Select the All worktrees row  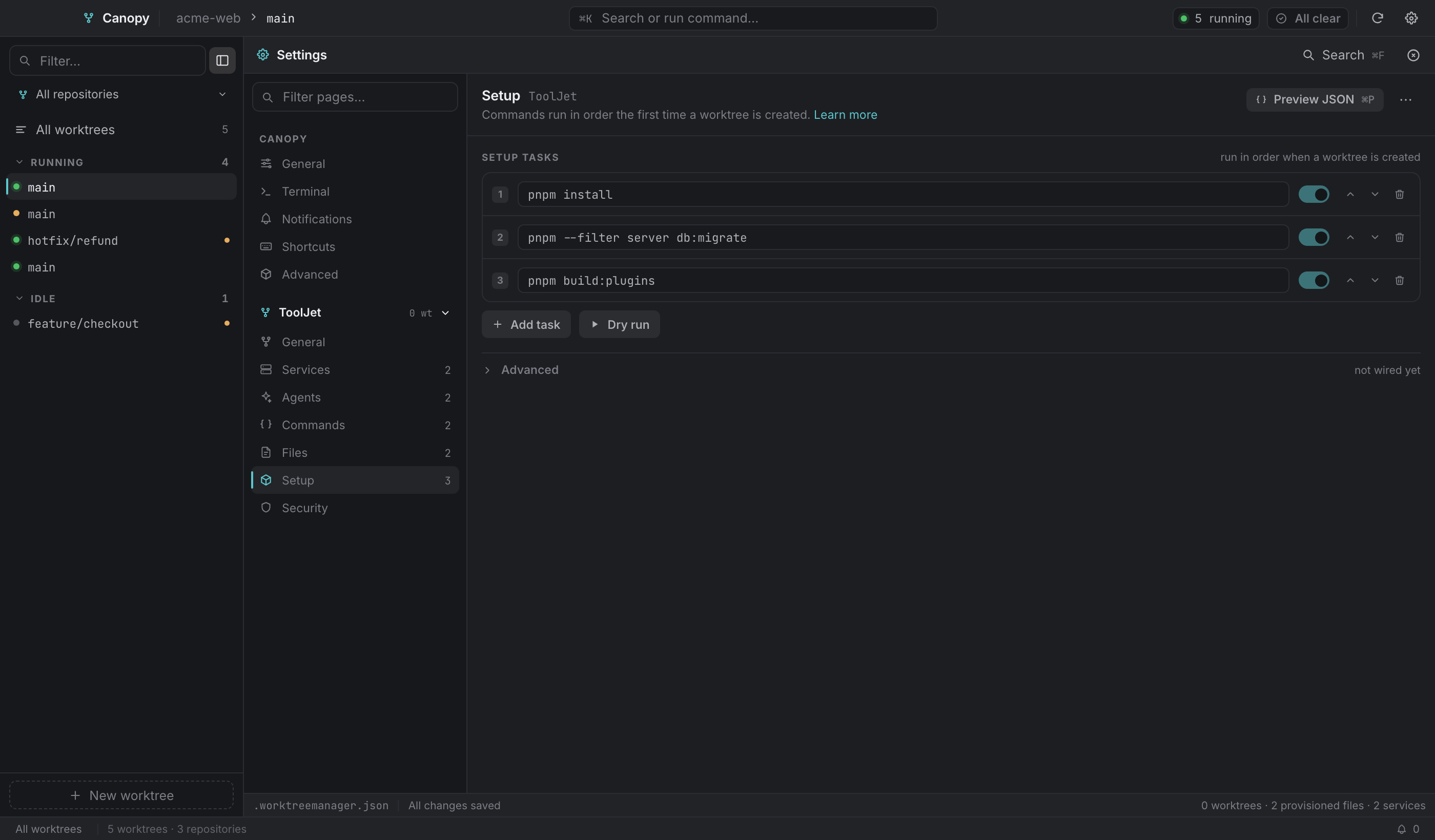click(x=121, y=130)
